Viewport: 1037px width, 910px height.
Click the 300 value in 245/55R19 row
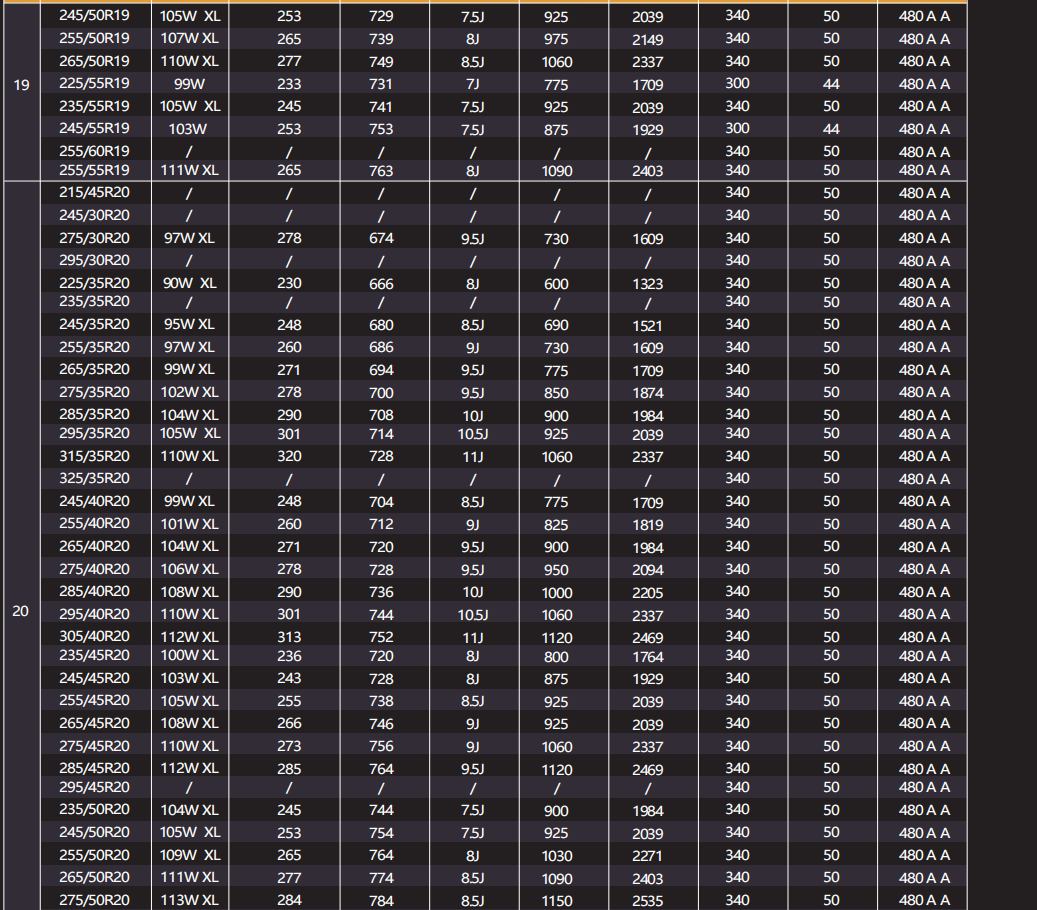click(737, 129)
